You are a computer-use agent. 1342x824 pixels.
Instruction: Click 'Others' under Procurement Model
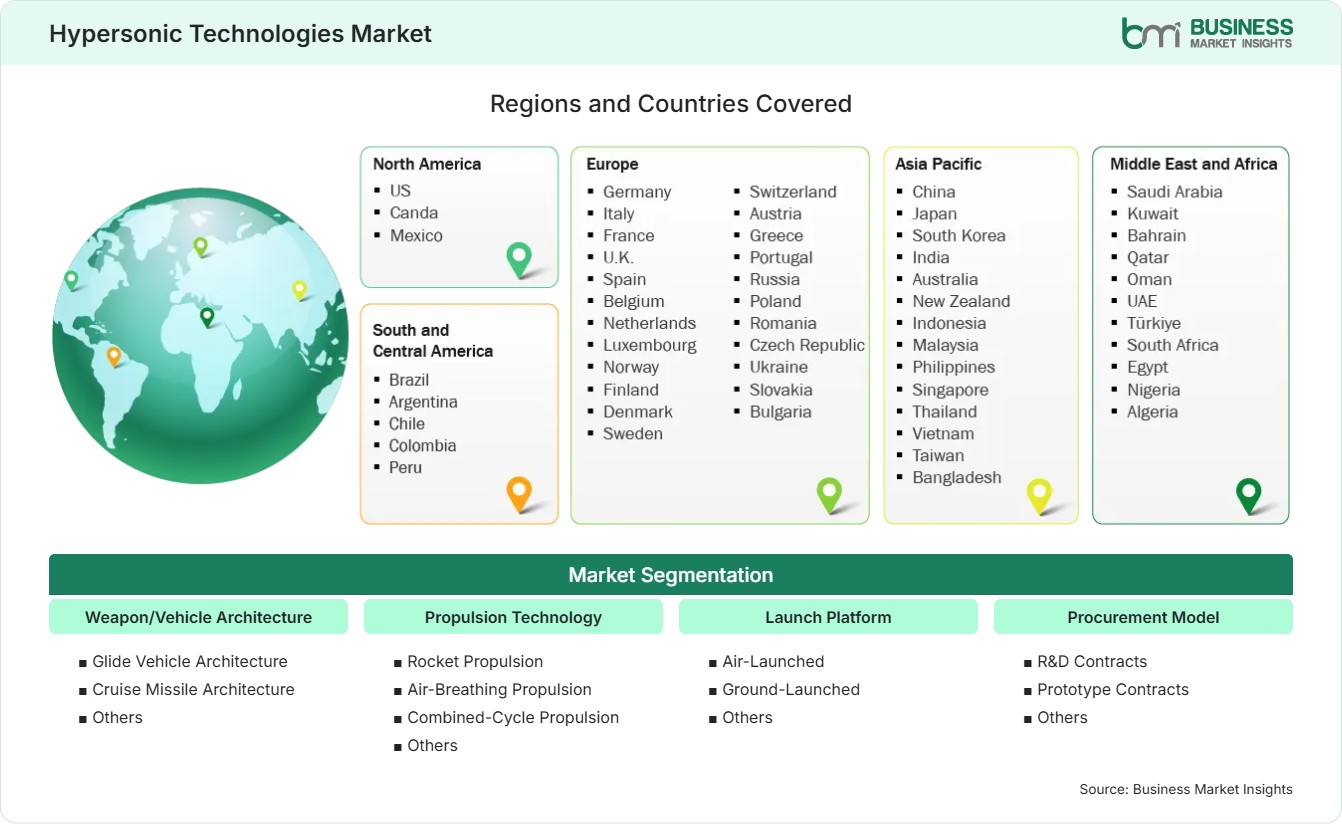pyautogui.click(x=1062, y=717)
